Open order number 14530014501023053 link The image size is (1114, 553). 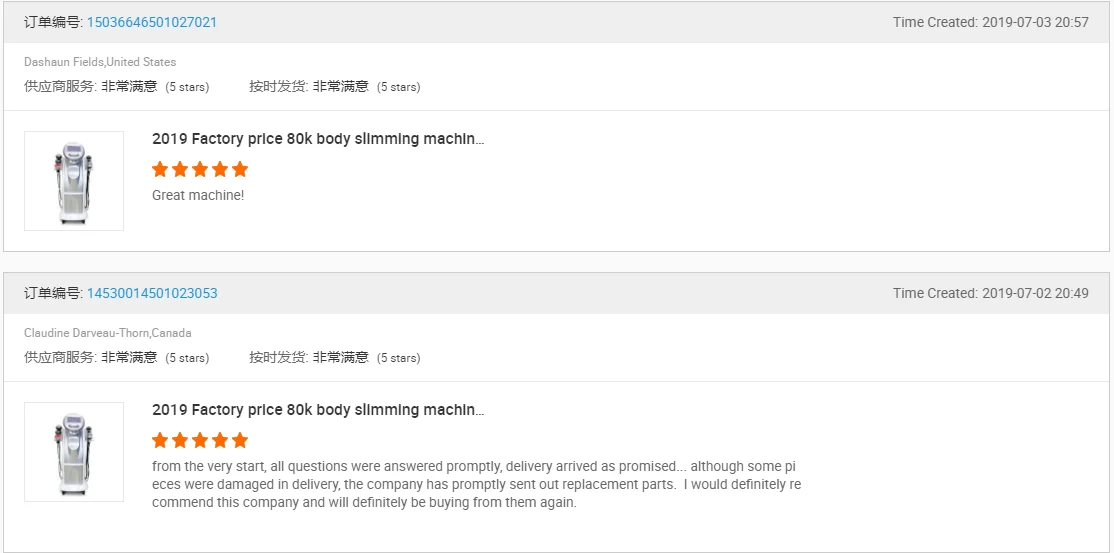[x=151, y=293]
